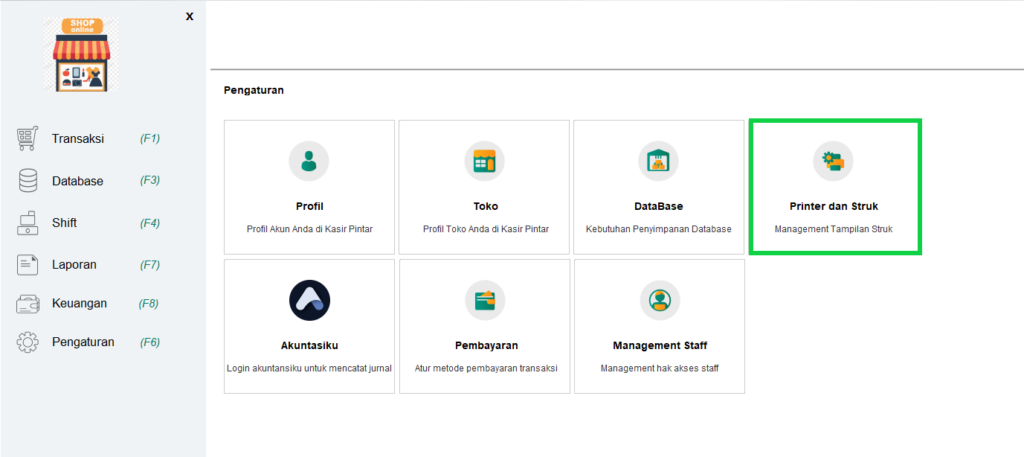This screenshot has height=457, width=1024.
Task: Click the Database cylinder icon in sidebar
Action: point(28,181)
